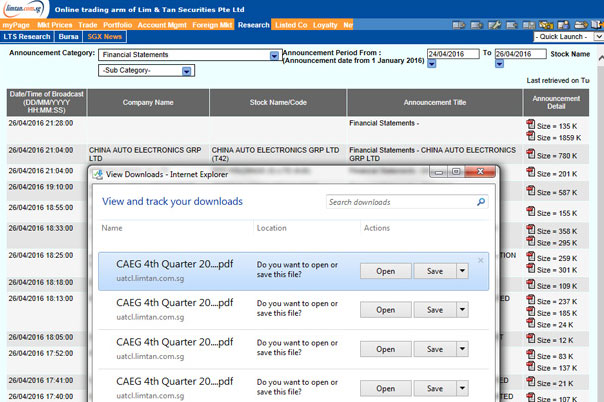Screen dimensions: 604x402
Task: Open PDF icon sized 137 K
Action: pos(531,367)
